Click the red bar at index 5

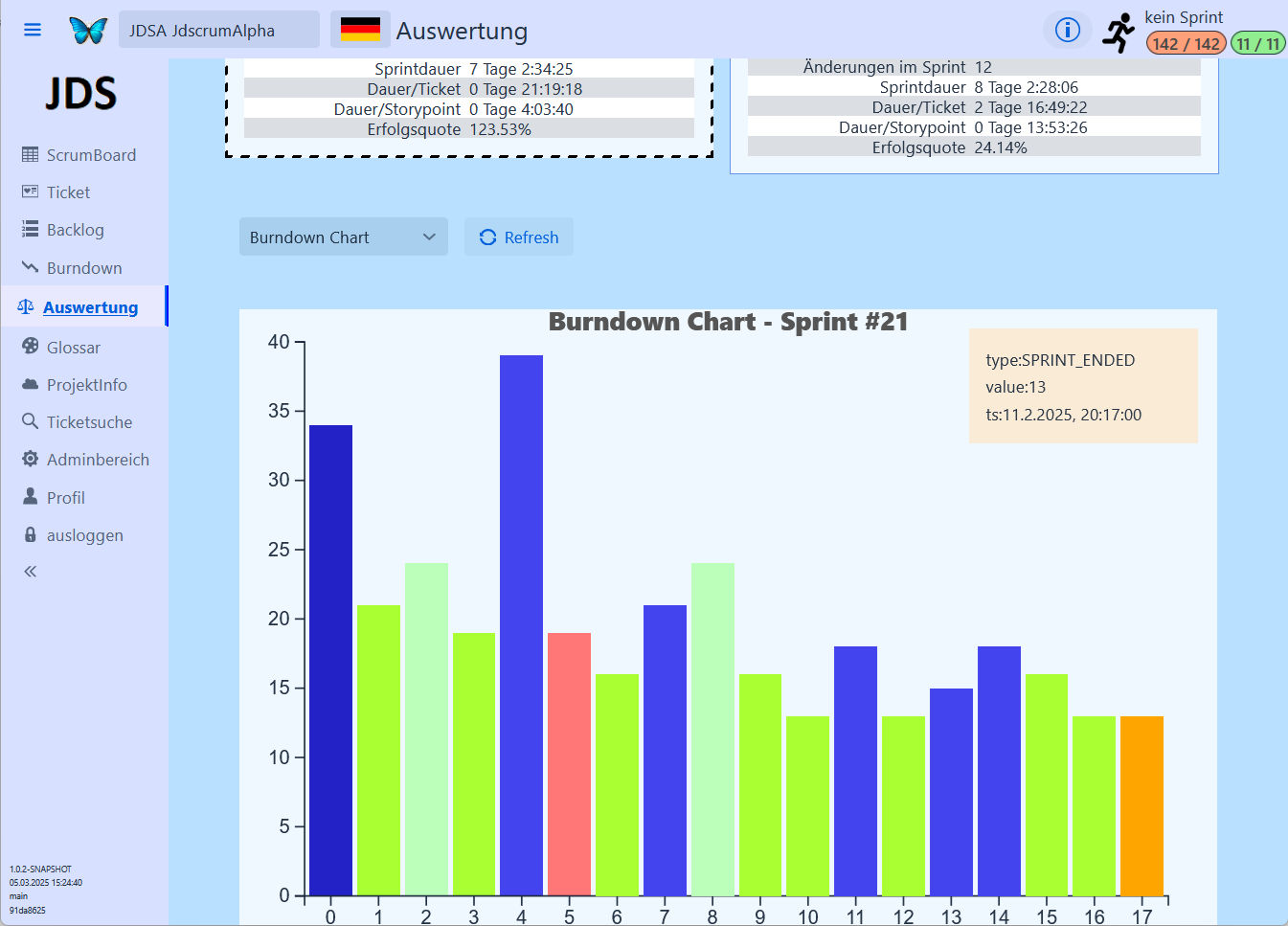coord(569,764)
